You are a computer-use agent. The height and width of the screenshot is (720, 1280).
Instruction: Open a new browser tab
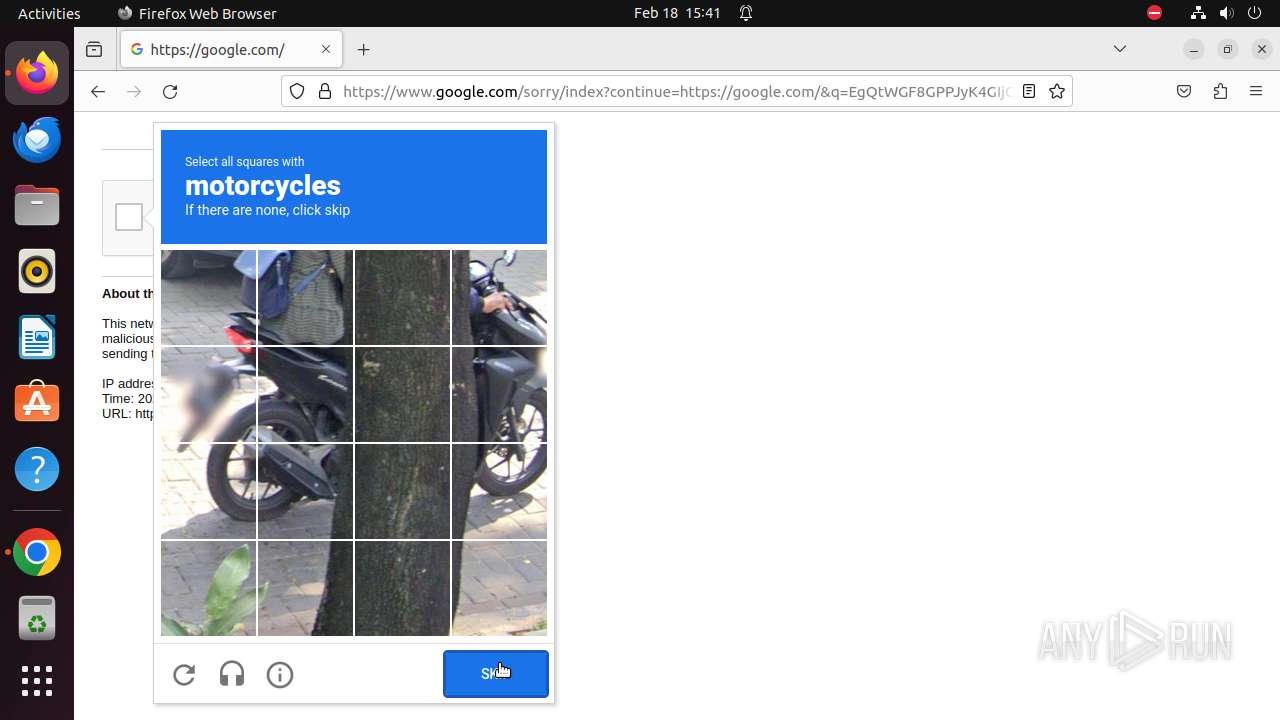pos(363,49)
